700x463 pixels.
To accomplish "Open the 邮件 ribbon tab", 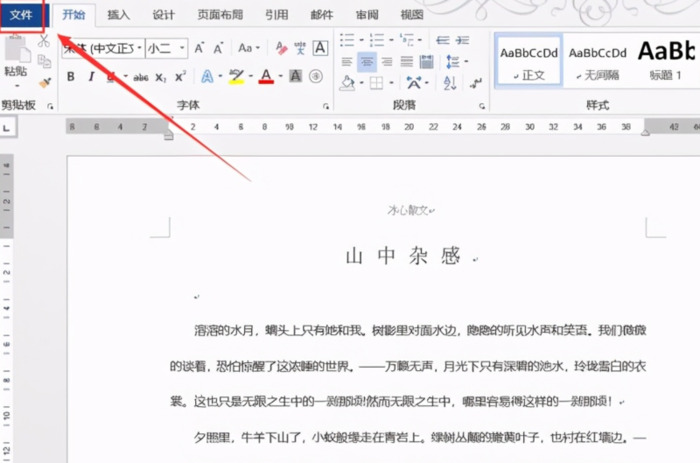I will point(322,15).
